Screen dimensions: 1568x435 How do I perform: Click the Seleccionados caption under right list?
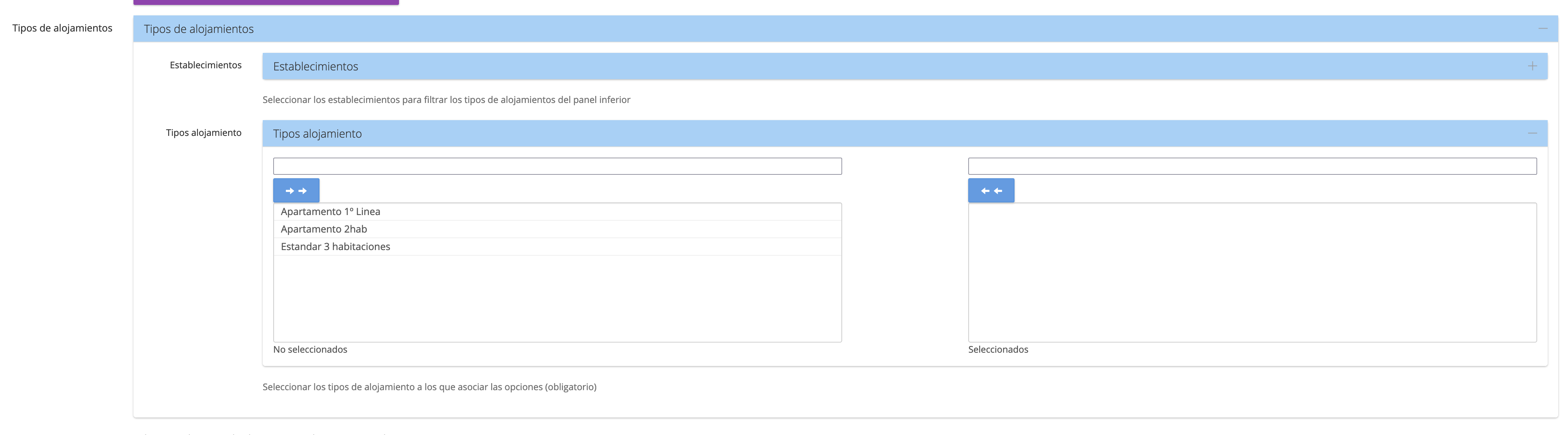[998, 349]
